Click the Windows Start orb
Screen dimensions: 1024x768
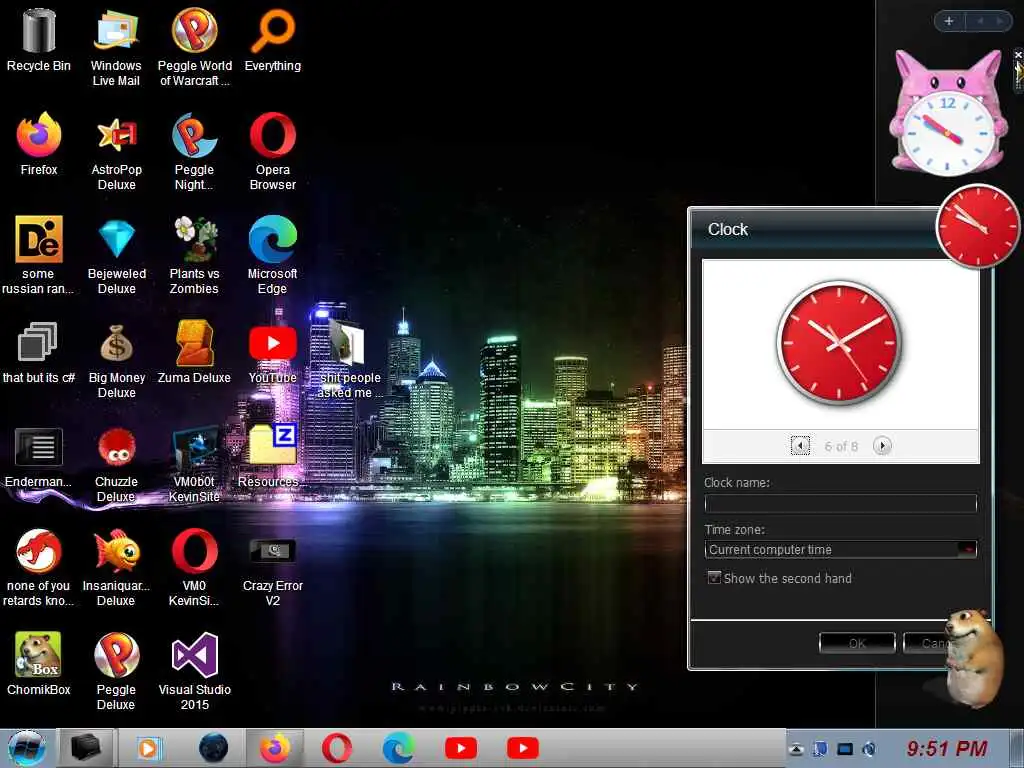point(27,748)
